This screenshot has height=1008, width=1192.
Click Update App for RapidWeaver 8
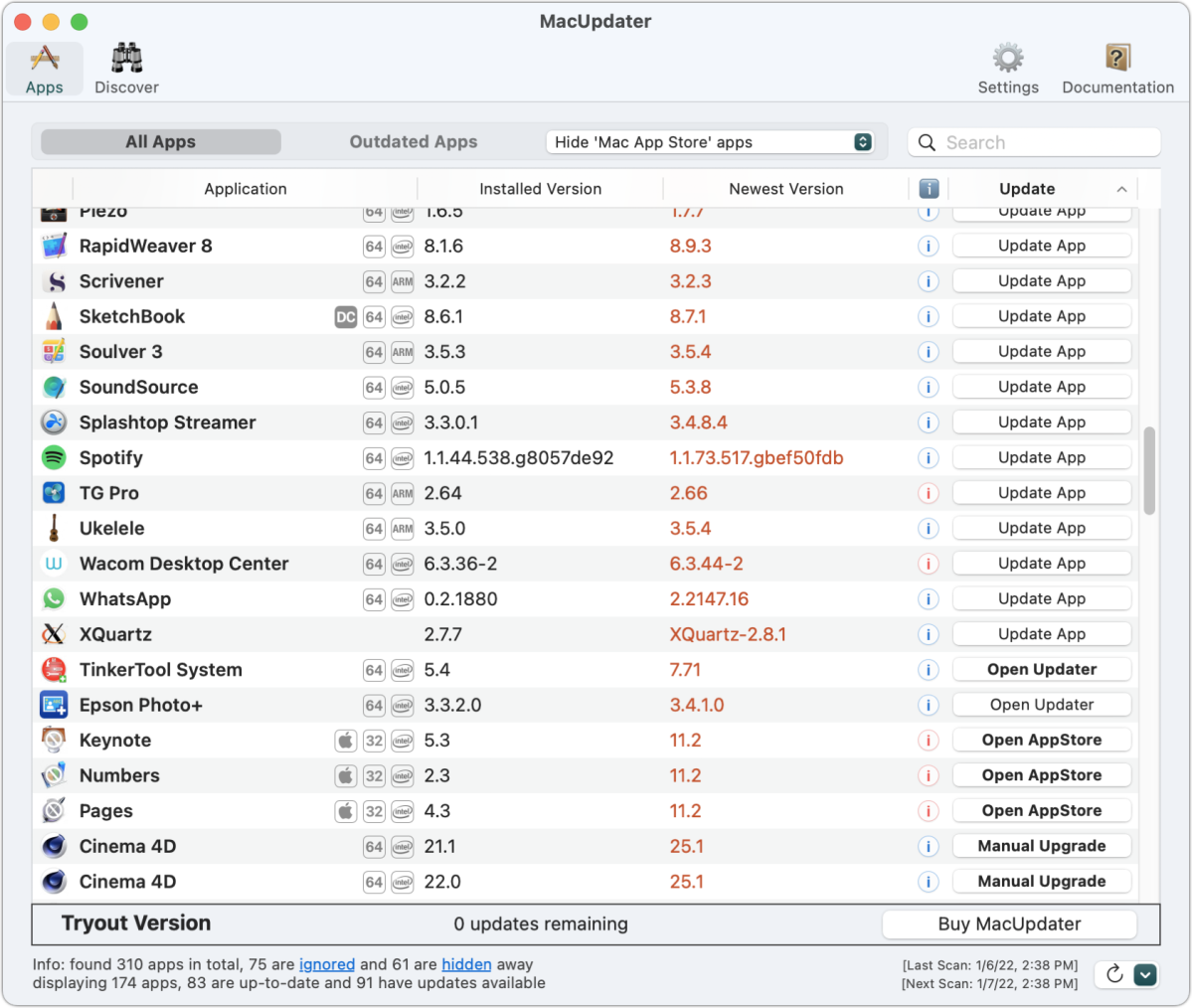click(1041, 246)
